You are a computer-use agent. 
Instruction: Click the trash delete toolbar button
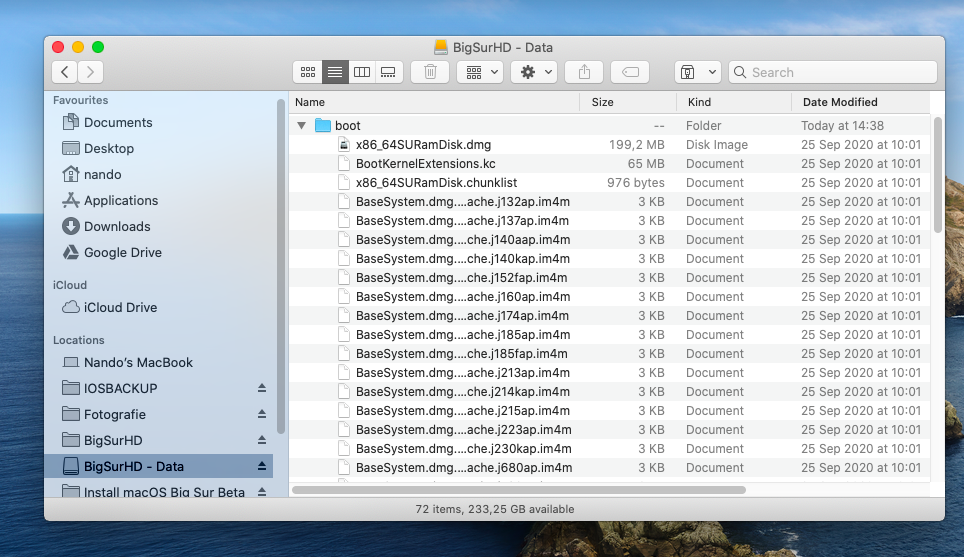(430, 72)
